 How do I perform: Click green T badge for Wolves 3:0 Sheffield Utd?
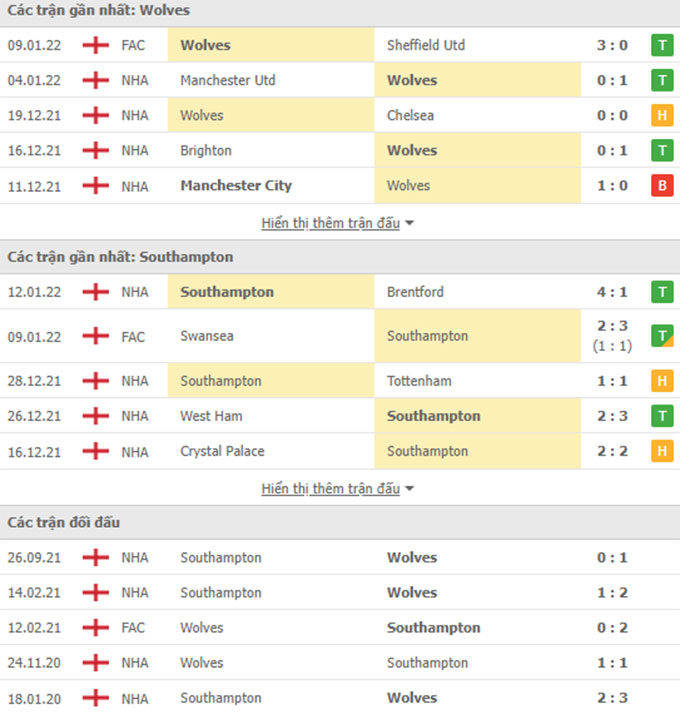click(662, 45)
